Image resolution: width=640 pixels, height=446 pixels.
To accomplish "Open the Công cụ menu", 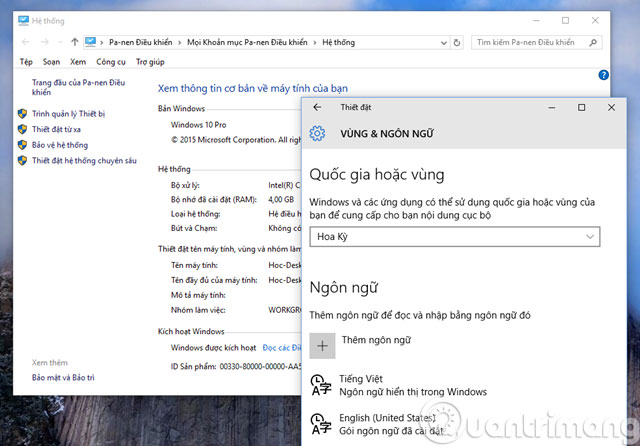I will pos(111,62).
